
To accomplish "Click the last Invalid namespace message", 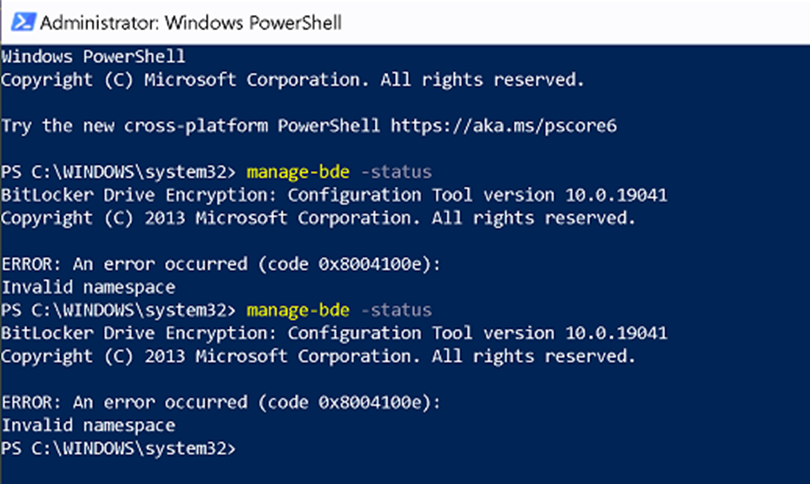I will [x=88, y=426].
